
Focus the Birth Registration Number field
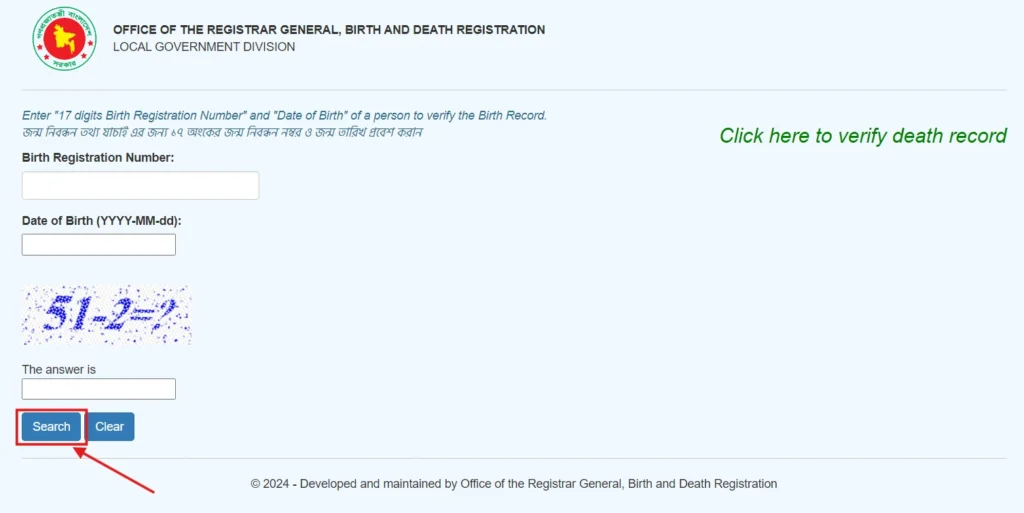pyautogui.click(x=140, y=185)
